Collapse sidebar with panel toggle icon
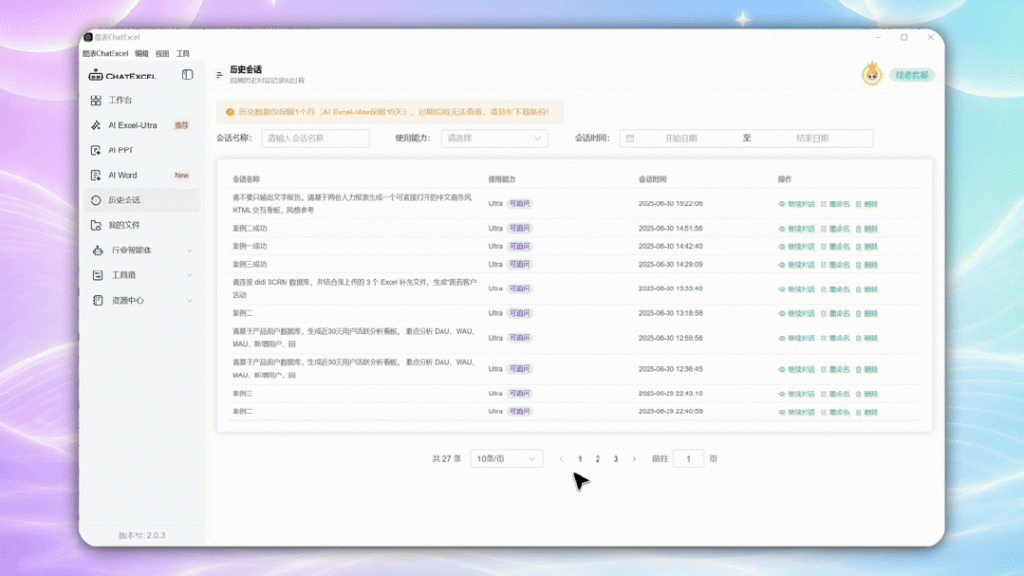Image resolution: width=1024 pixels, height=576 pixels. pos(187,75)
